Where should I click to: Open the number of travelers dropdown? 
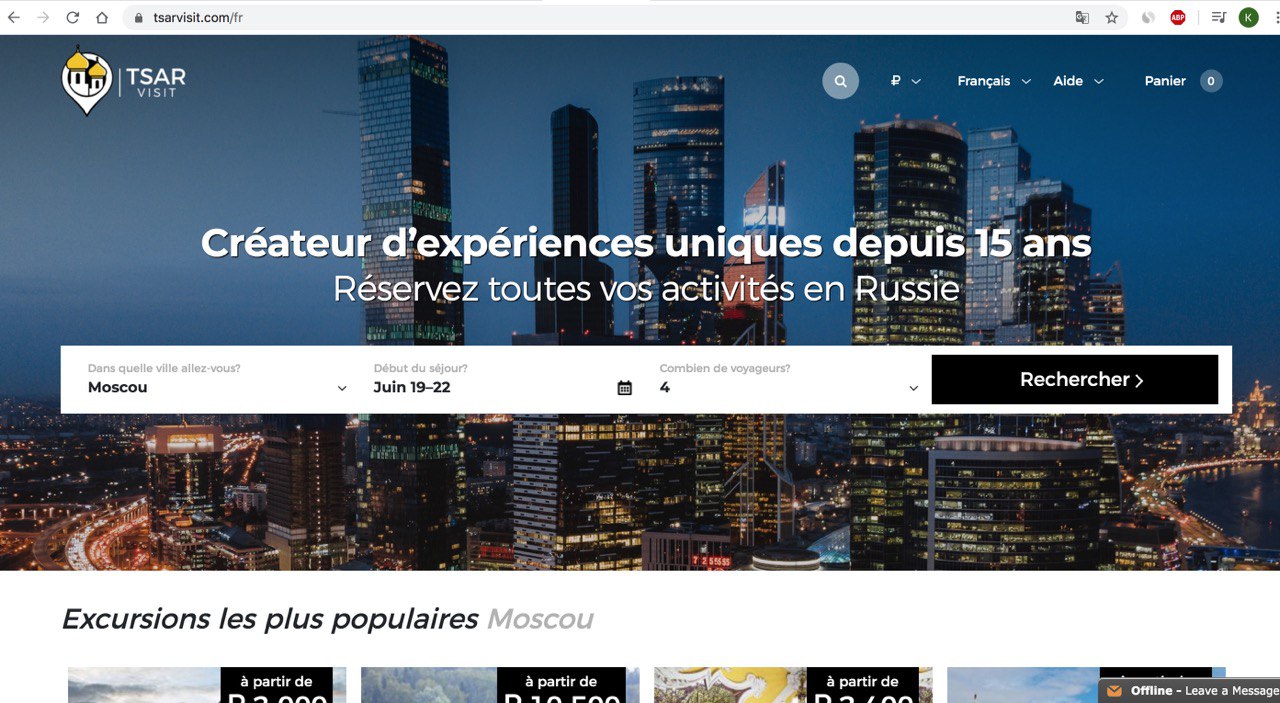coord(789,379)
